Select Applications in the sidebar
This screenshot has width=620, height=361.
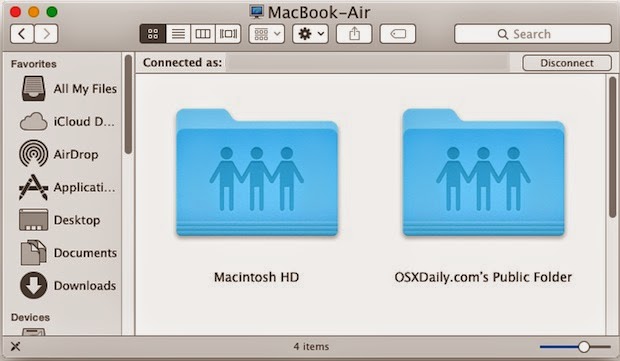67,187
